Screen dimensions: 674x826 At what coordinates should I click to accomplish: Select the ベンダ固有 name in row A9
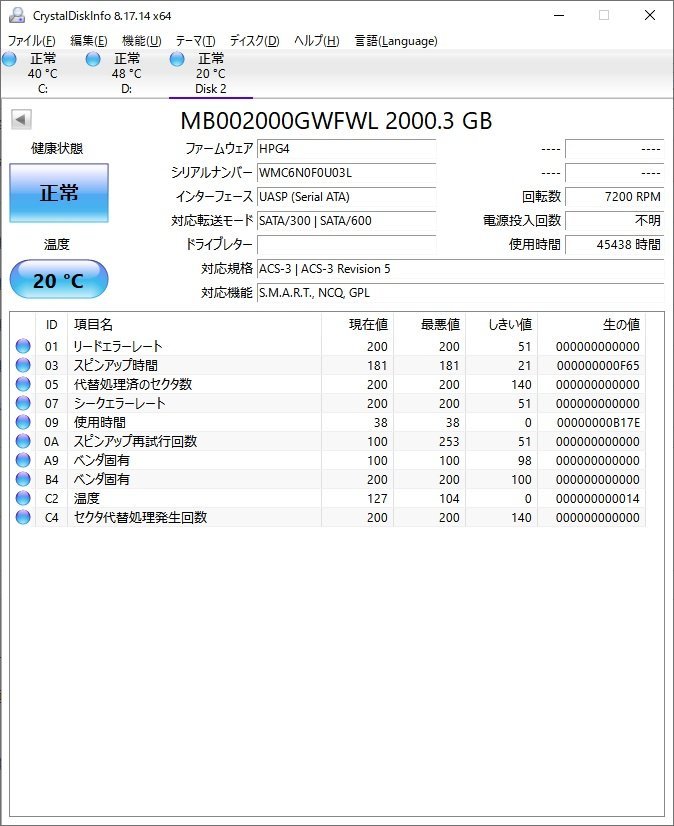point(101,460)
